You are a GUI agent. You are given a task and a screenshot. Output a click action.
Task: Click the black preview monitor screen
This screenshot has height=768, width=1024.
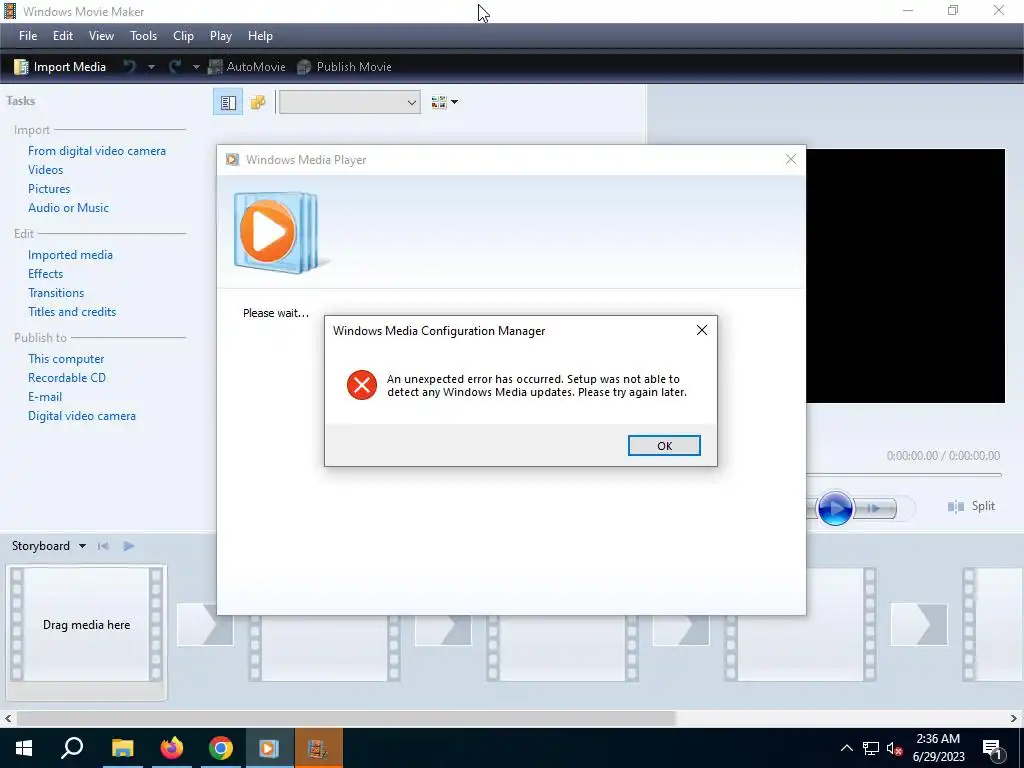pos(905,276)
